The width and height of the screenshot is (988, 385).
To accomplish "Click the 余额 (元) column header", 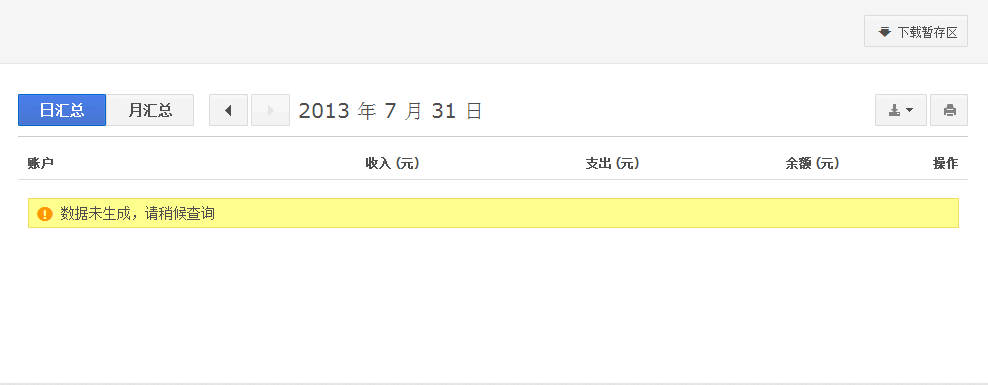I will pos(812,164).
